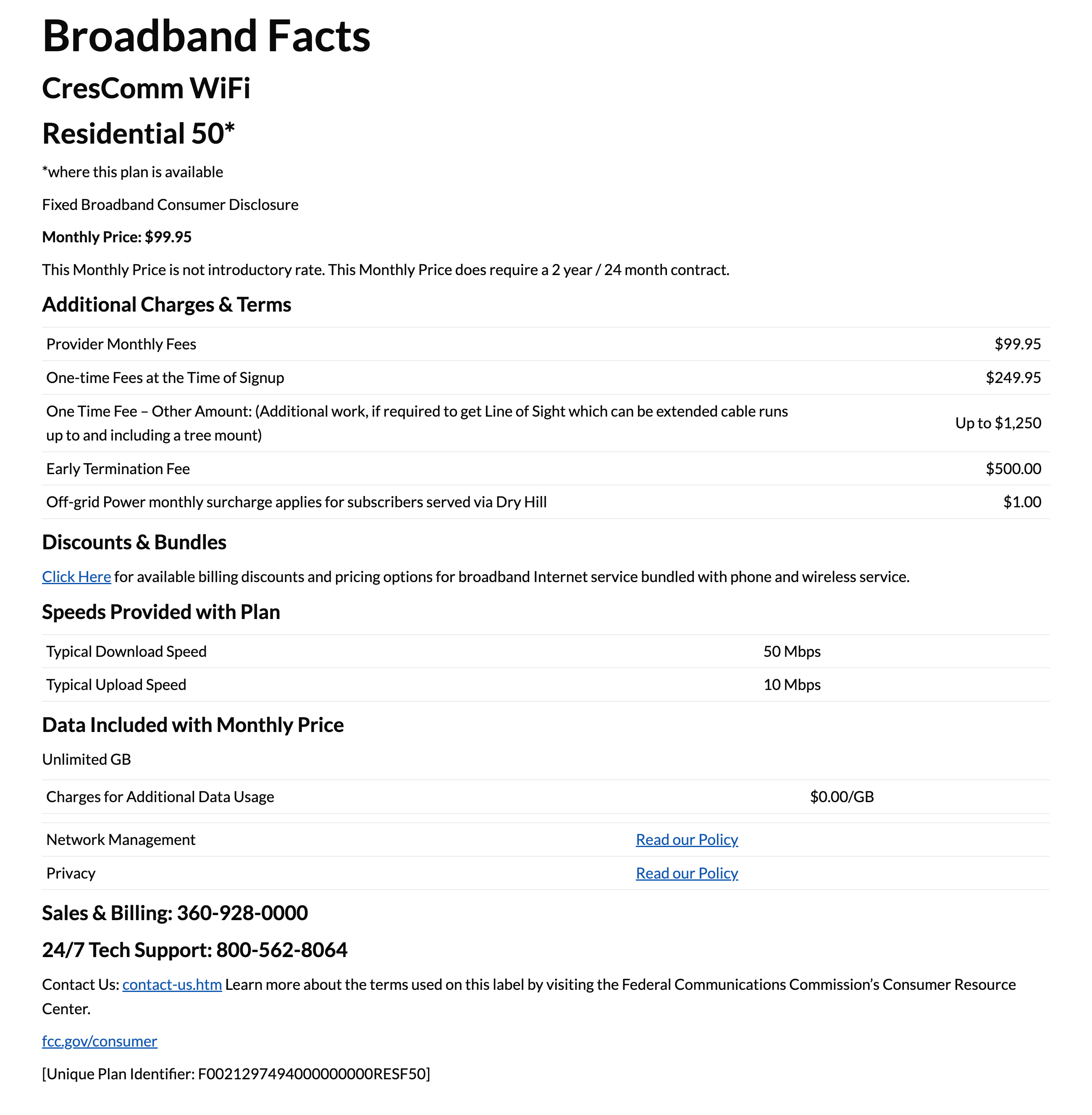Click the $0.00/GB additional data charge
The height and width of the screenshot is (1115, 1092).
[841, 797]
